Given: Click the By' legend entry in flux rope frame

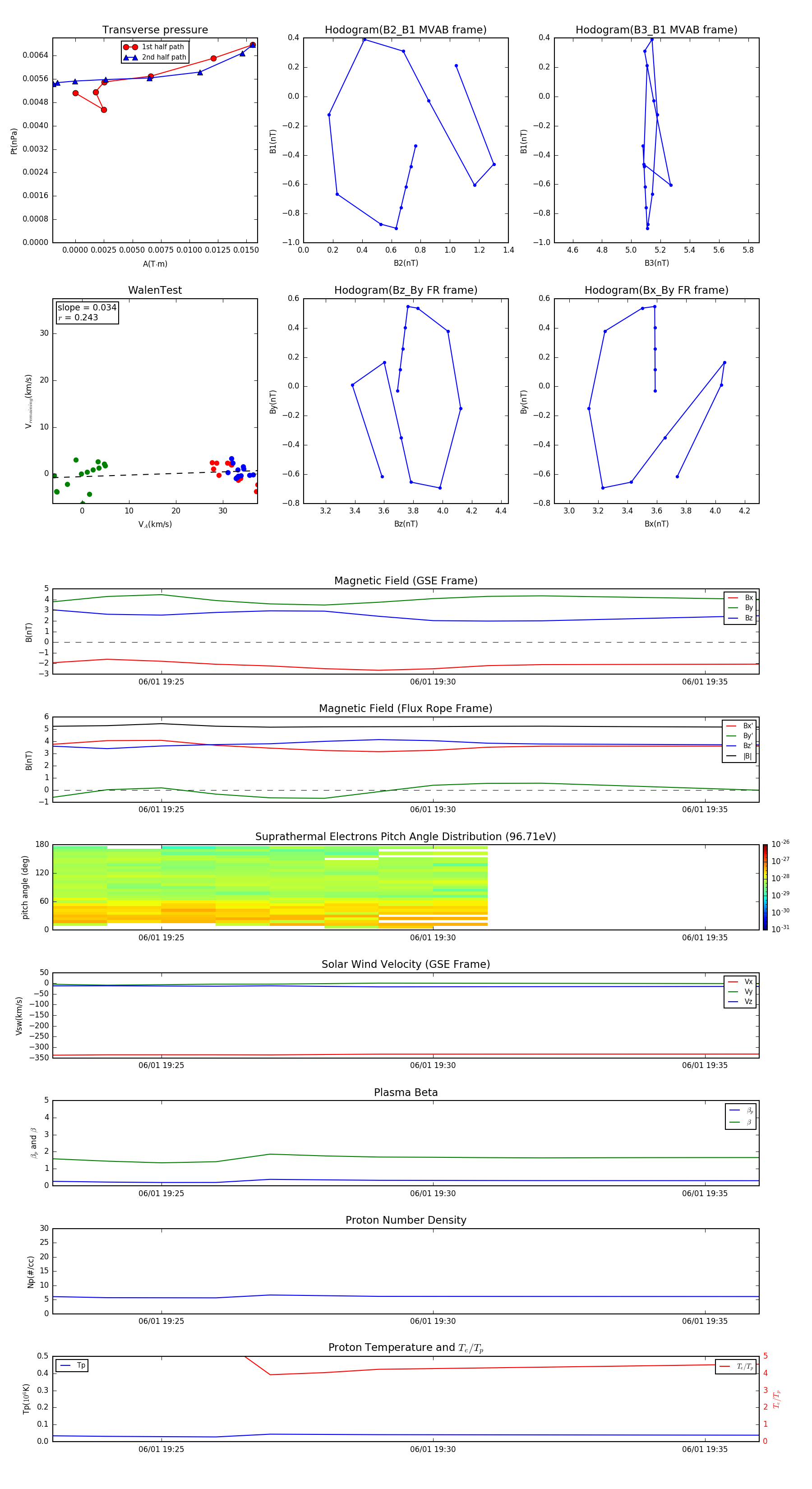Looking at the screenshot, I should [739, 736].
